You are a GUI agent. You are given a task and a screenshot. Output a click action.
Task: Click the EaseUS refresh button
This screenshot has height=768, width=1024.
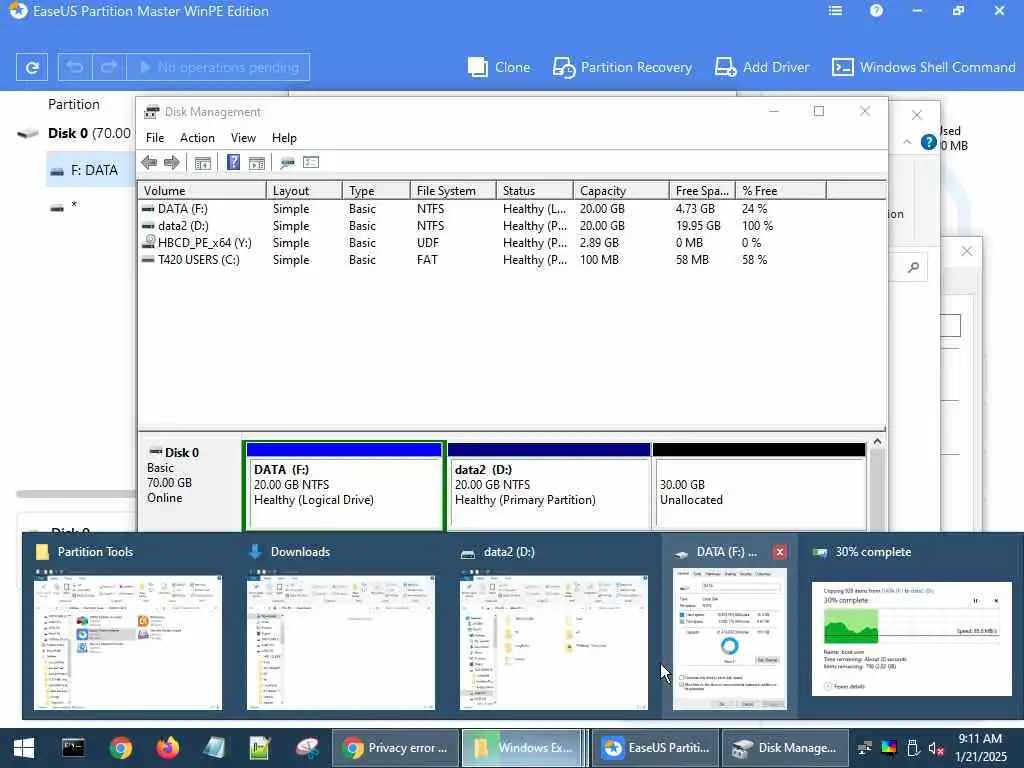[x=32, y=67]
